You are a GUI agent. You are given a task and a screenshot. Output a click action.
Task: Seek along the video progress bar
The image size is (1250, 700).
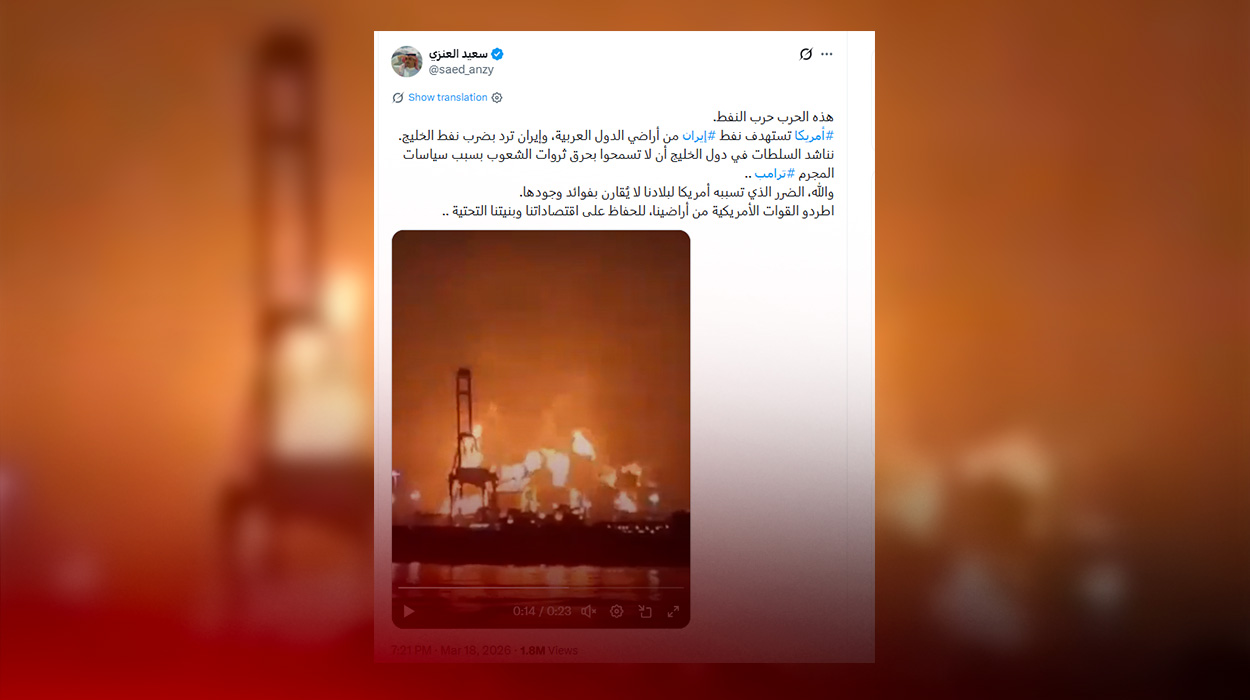coord(540,588)
